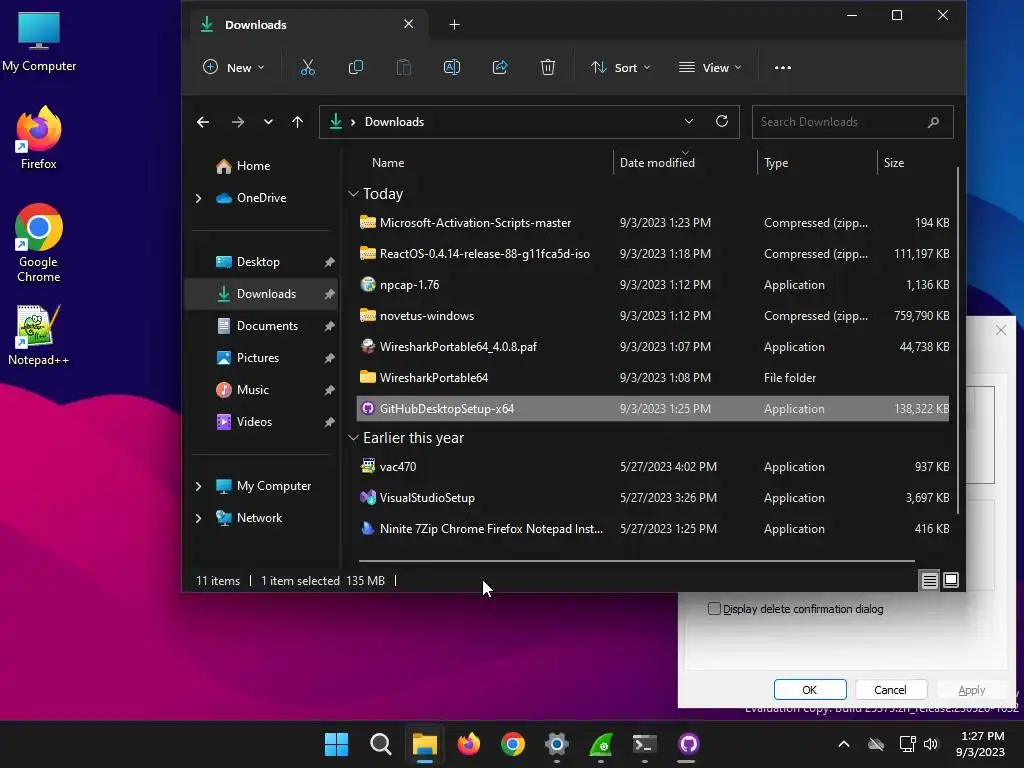Sort by Type column header

(817, 163)
